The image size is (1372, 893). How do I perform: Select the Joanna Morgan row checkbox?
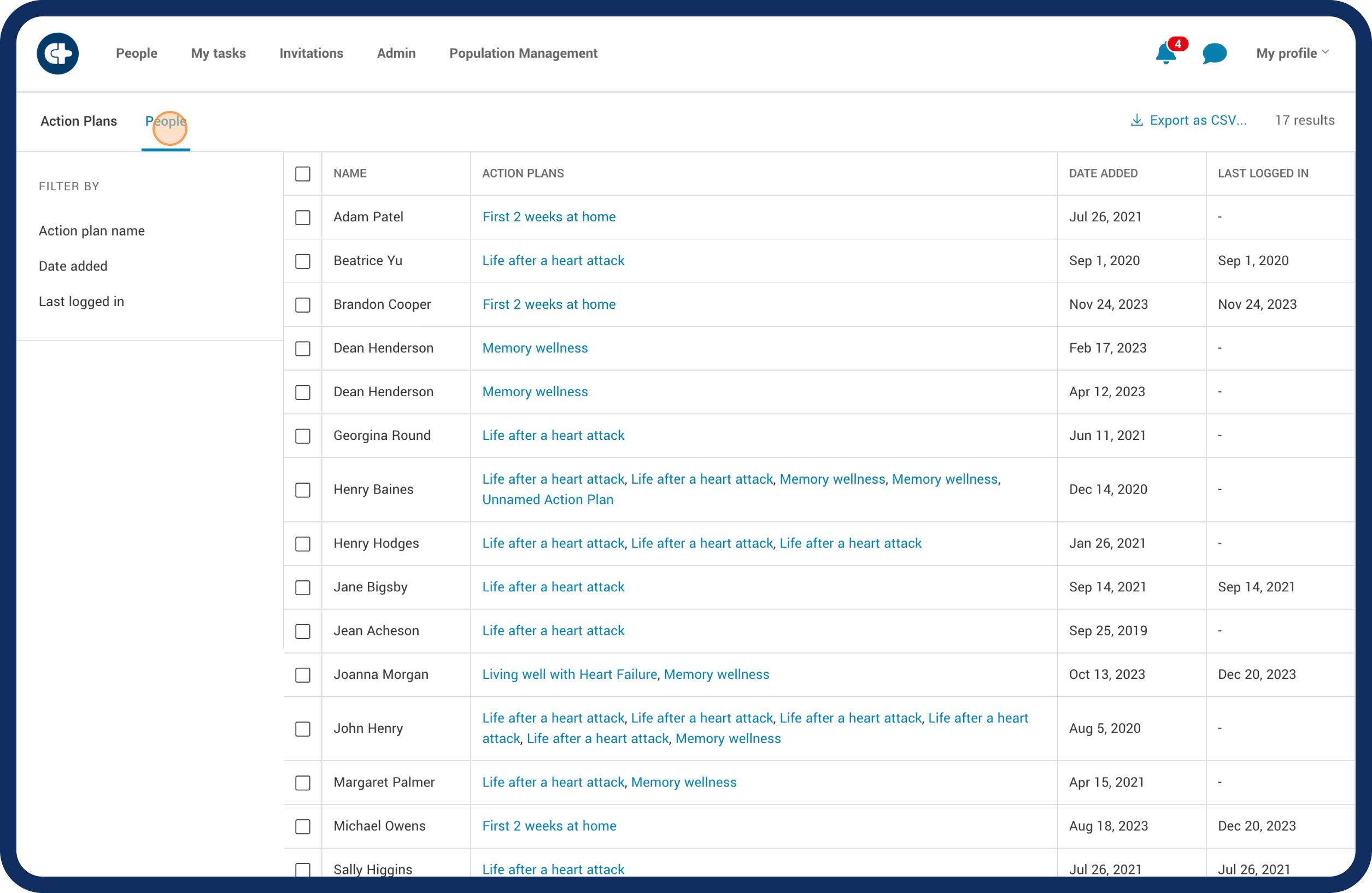[x=303, y=674]
